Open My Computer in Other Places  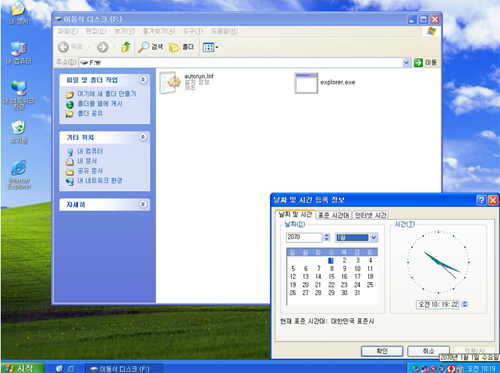84,151
